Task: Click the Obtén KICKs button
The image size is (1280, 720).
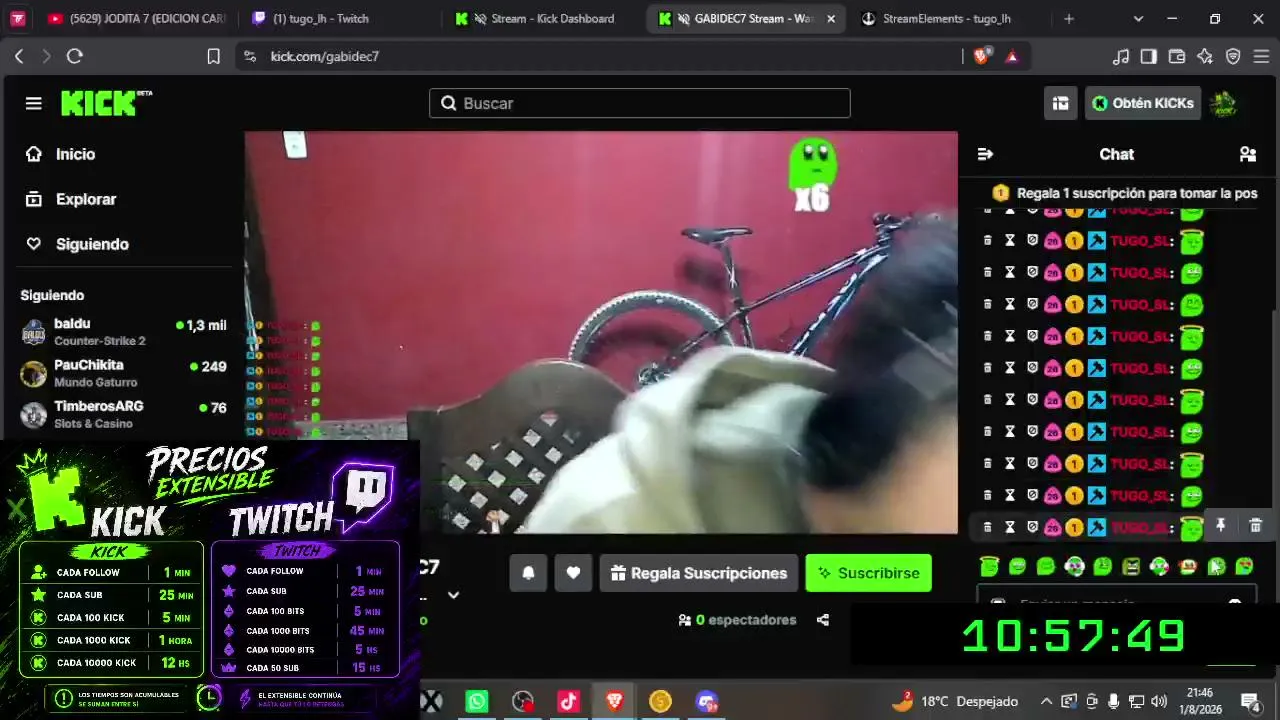Action: [x=1143, y=103]
